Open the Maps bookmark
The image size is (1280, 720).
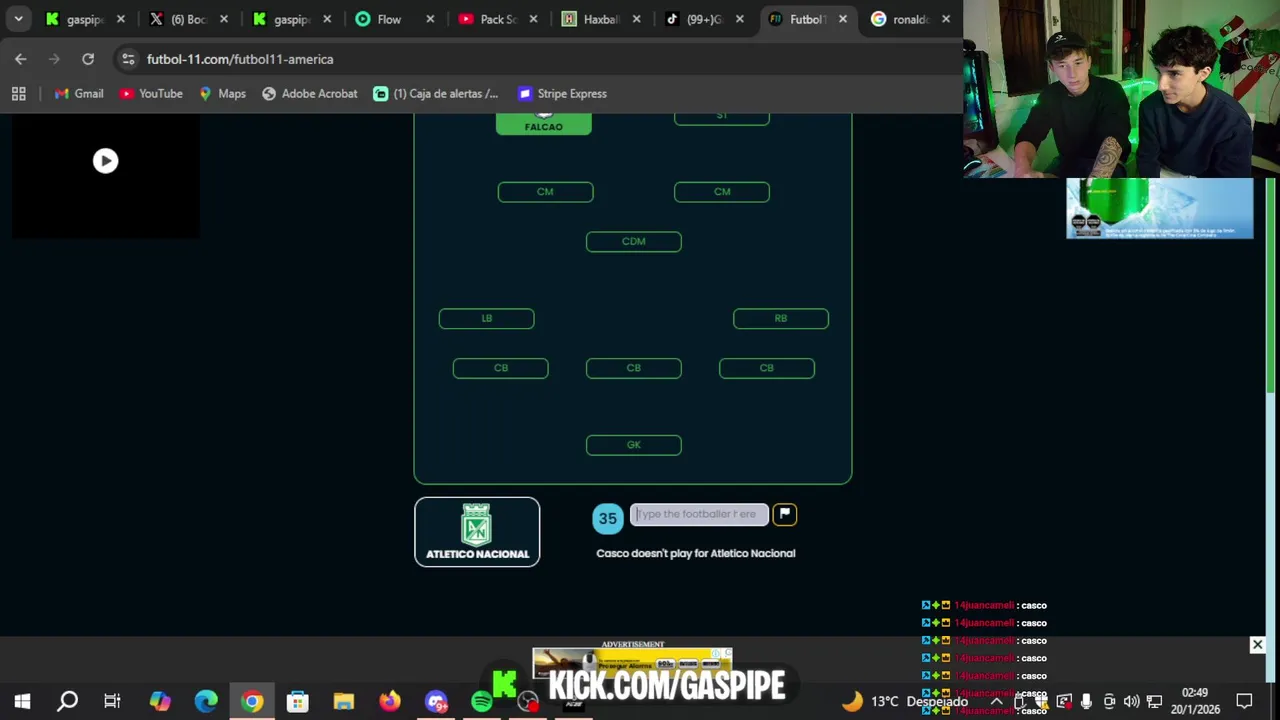click(x=222, y=93)
